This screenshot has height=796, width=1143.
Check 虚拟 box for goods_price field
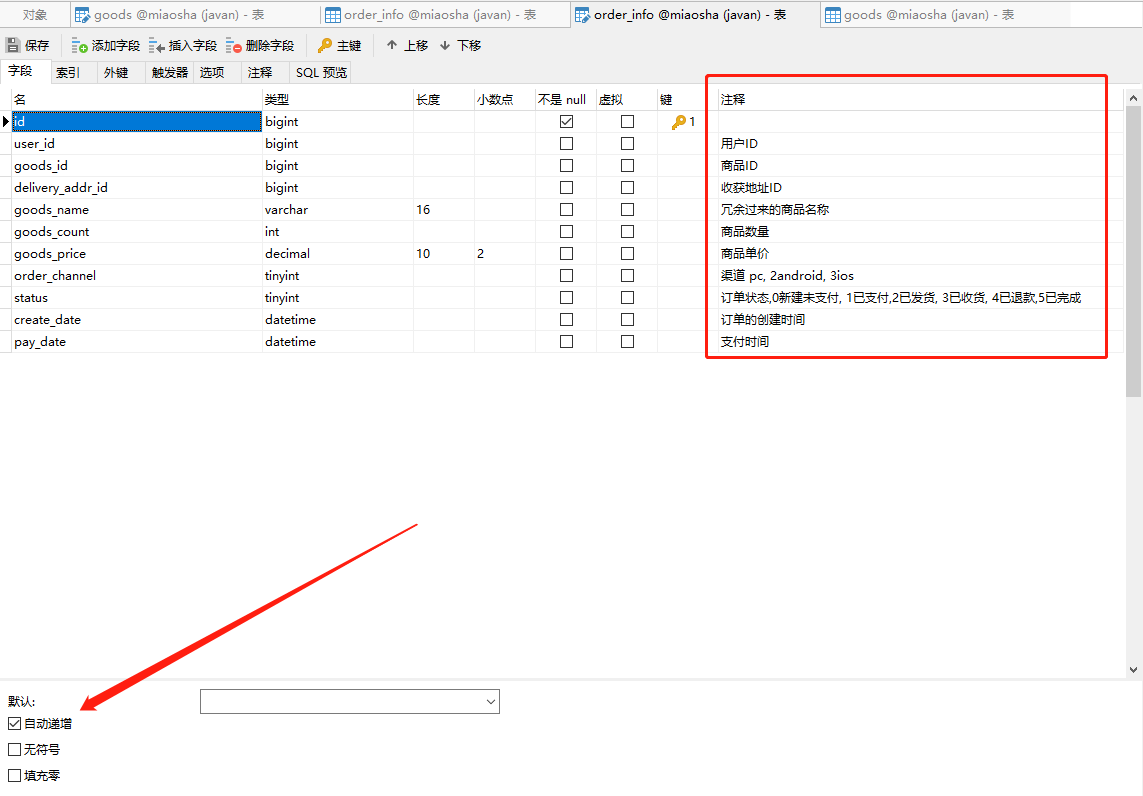coord(627,254)
